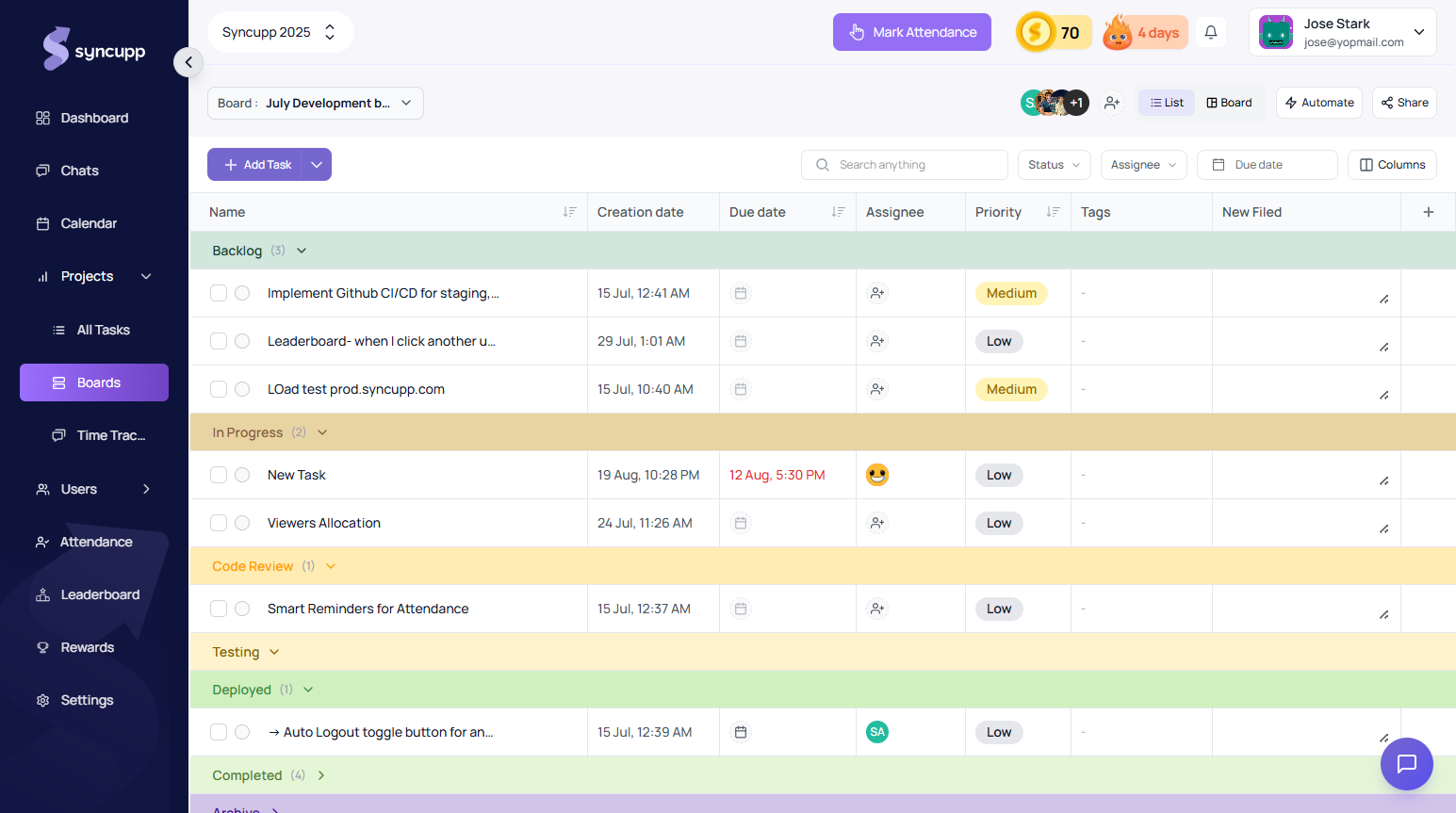
Task: Expand the Completed group
Action: coord(321,775)
